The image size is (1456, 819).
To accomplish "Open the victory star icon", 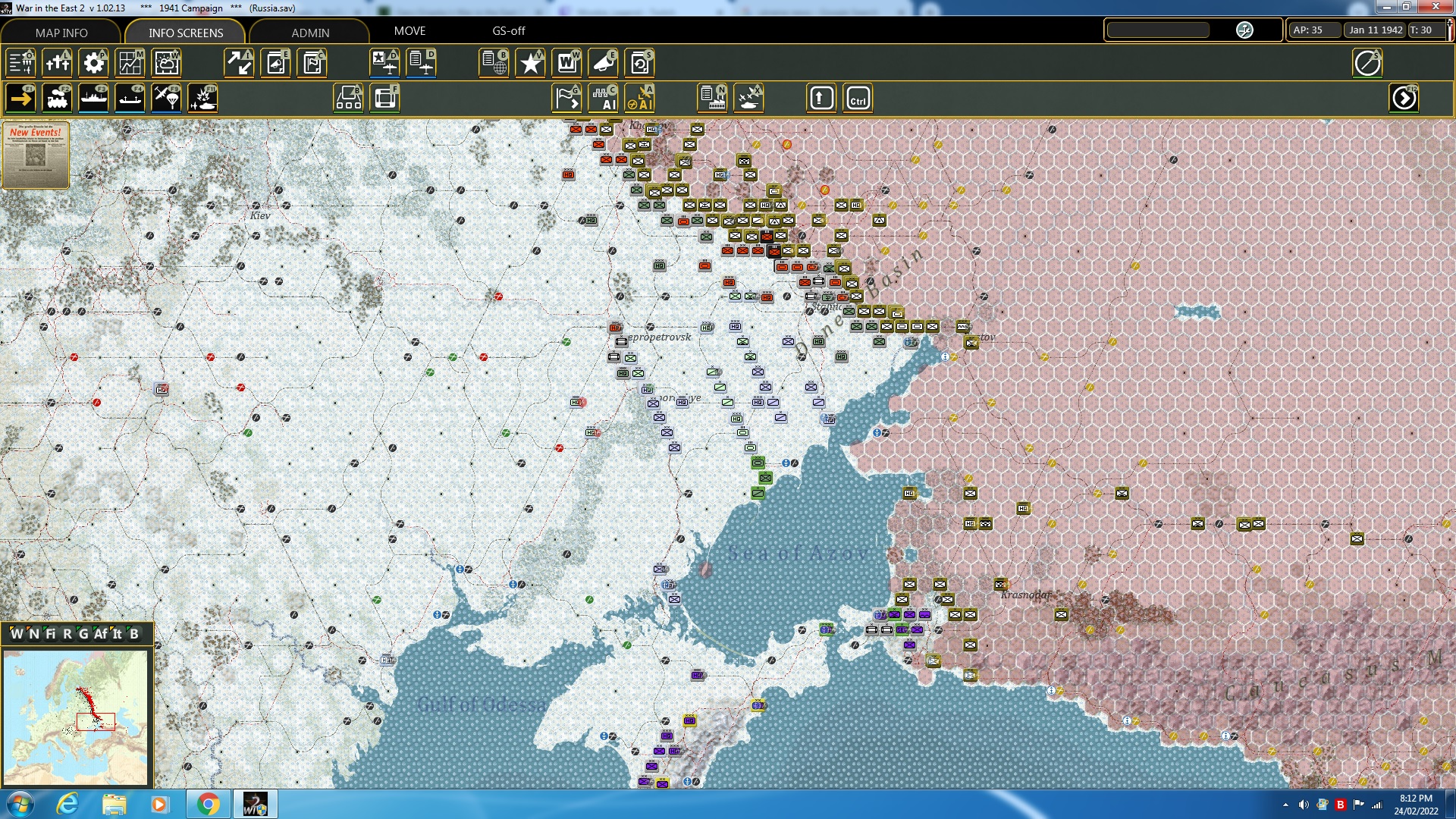I will 530,63.
